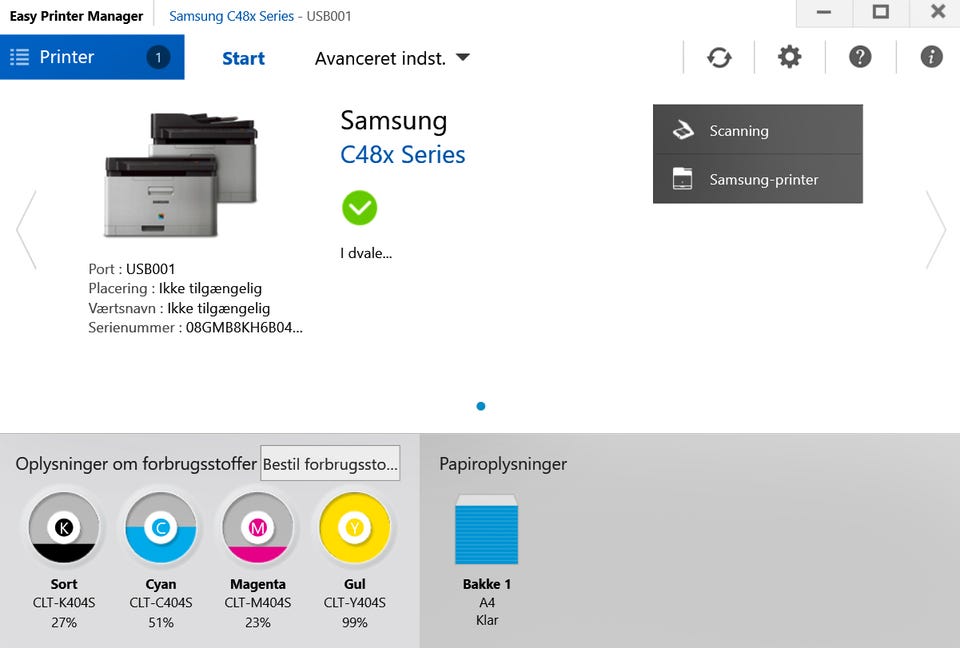Image resolution: width=960 pixels, height=648 pixels.
Task: Click the CLT-M404S cartridge label
Action: [258, 603]
